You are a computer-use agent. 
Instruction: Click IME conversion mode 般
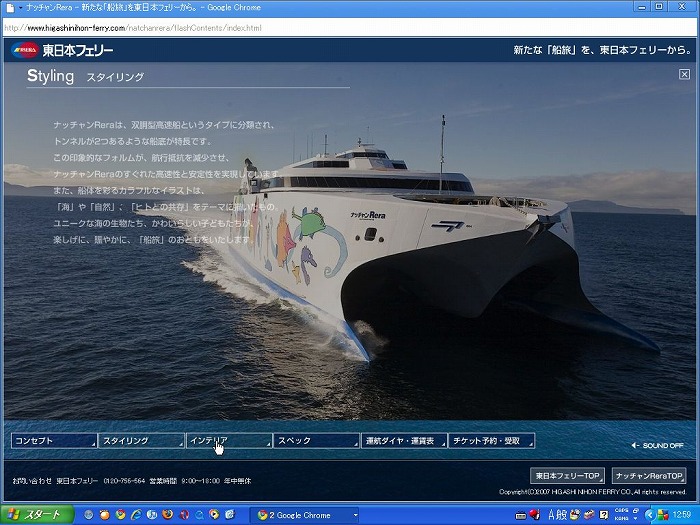pyautogui.click(x=562, y=515)
